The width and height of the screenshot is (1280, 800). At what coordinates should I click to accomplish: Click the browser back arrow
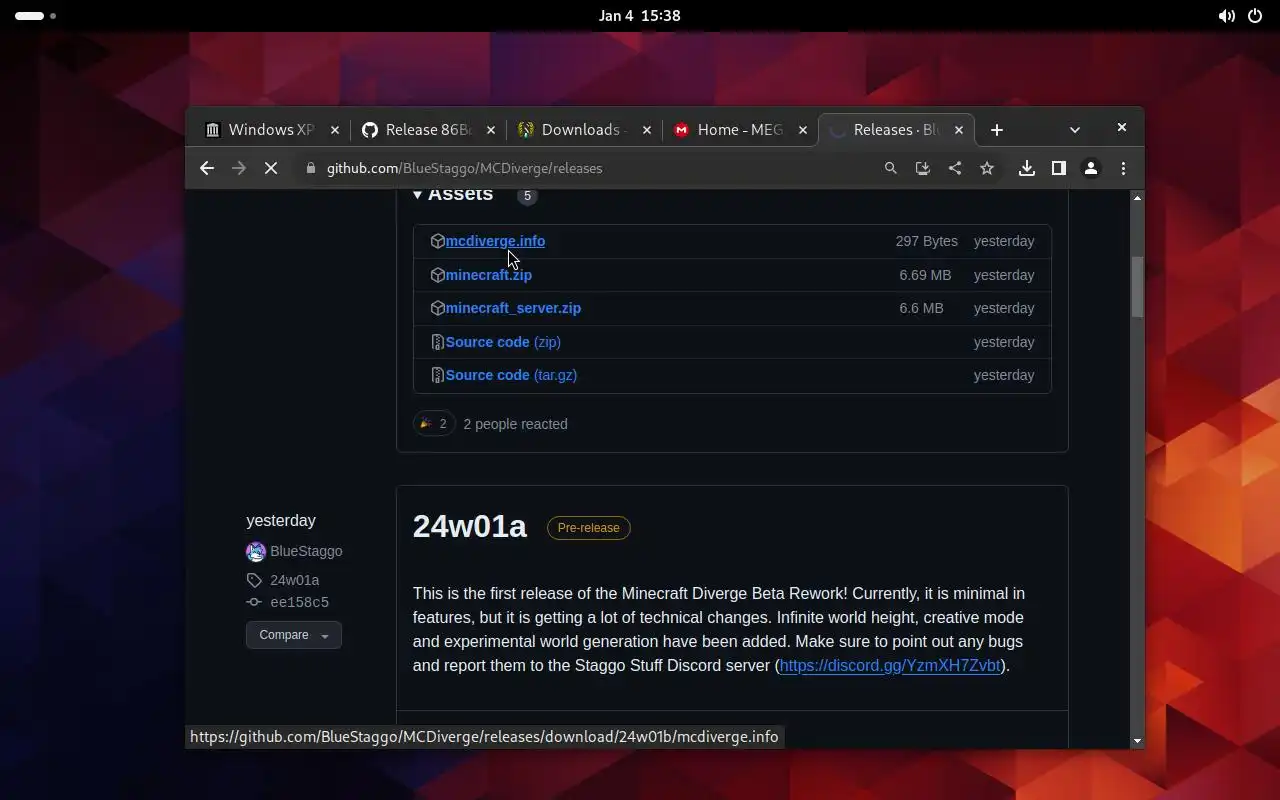pos(207,169)
